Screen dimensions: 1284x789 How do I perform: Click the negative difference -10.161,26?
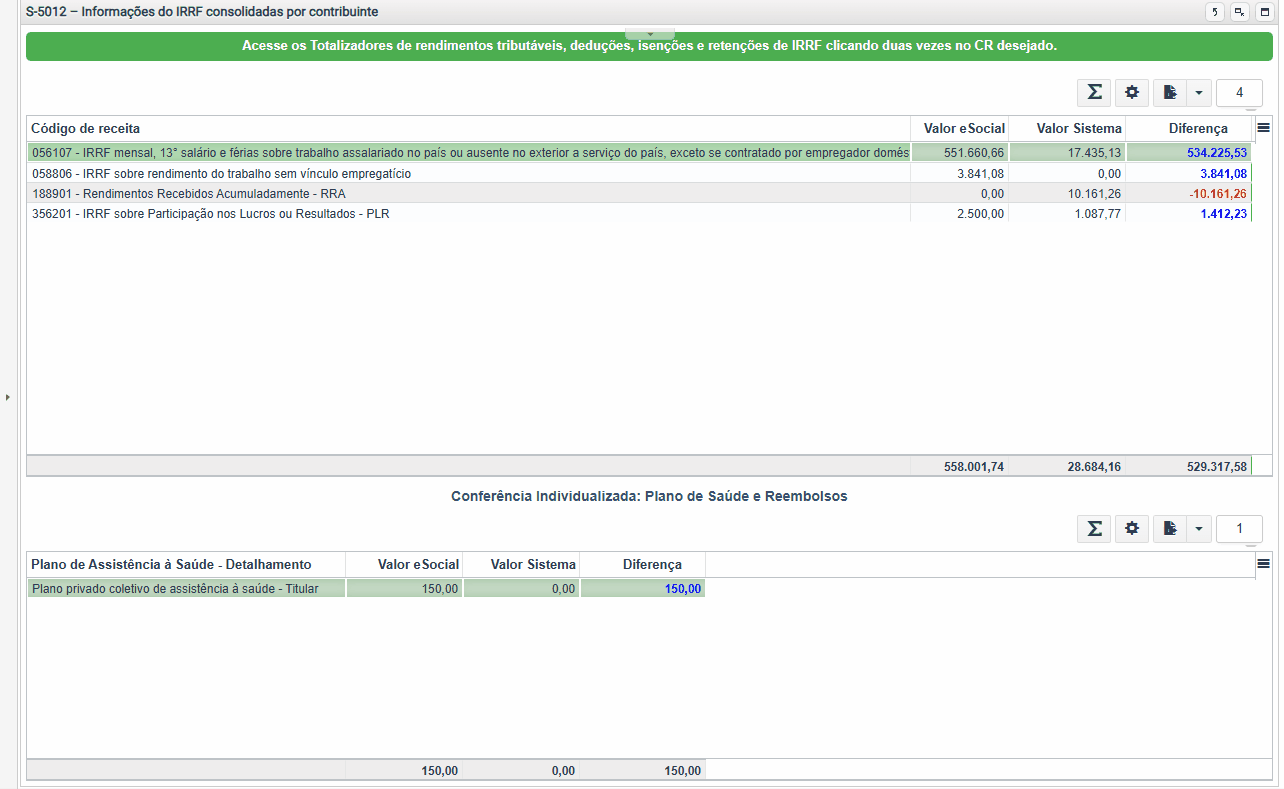[1218, 193]
